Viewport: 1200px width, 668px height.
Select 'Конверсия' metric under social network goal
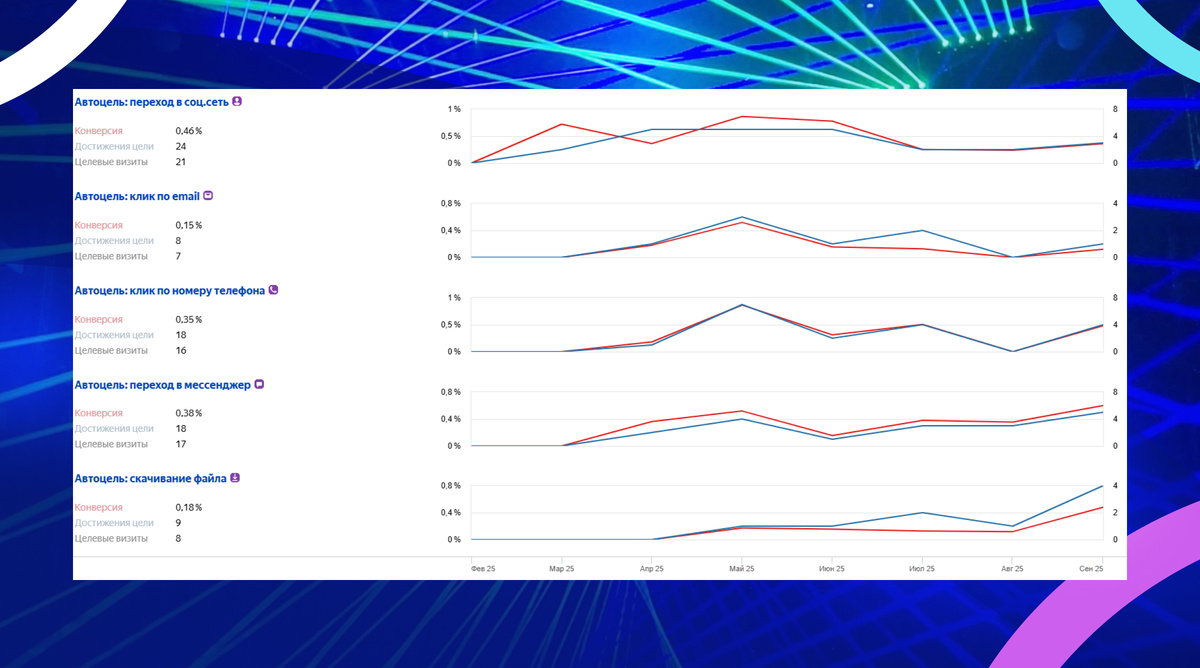[98, 131]
